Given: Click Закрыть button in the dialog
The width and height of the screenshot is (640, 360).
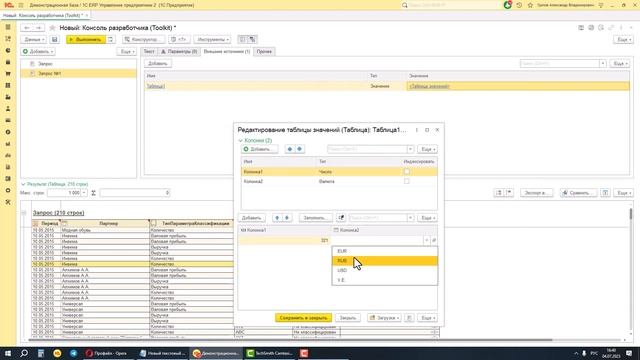Looking at the screenshot, I should 348,318.
